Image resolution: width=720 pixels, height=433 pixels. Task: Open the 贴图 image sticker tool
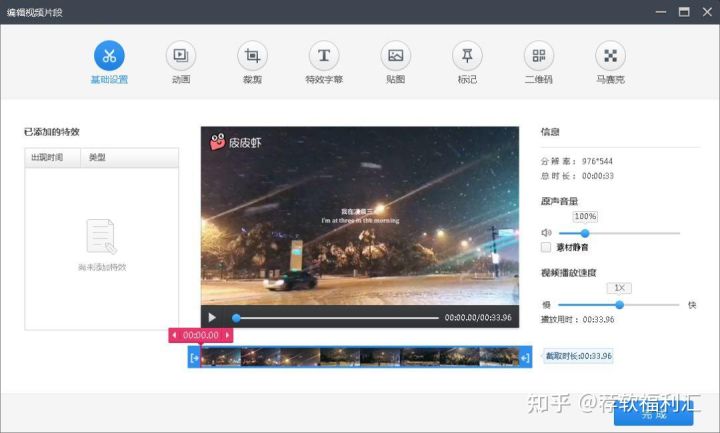pyautogui.click(x=396, y=56)
